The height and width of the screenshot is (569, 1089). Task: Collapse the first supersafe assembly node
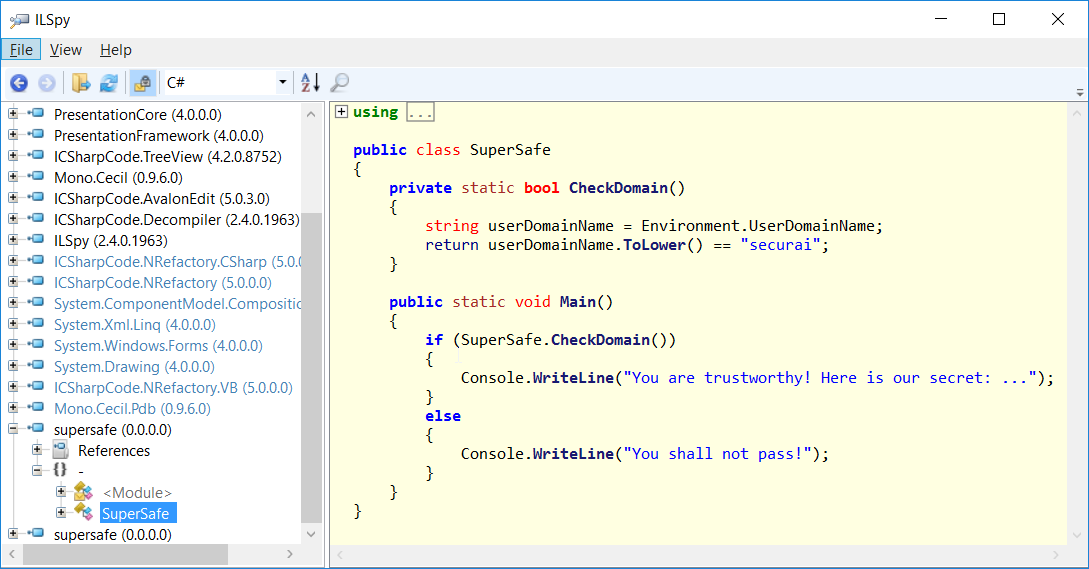(13, 429)
